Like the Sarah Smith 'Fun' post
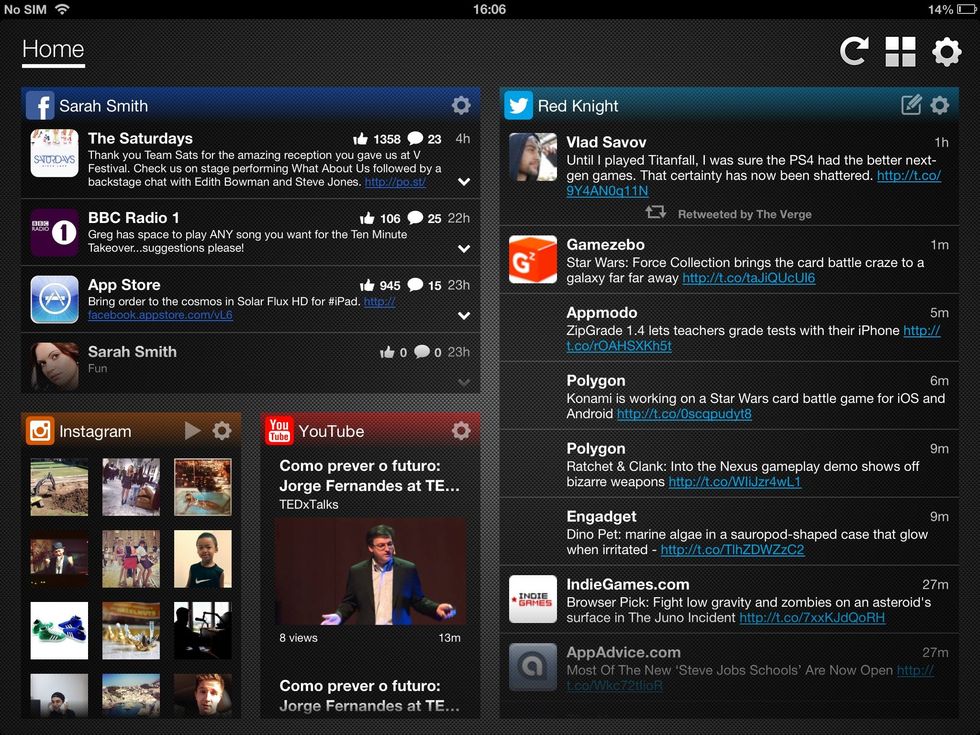This screenshot has width=980, height=735. (x=387, y=352)
